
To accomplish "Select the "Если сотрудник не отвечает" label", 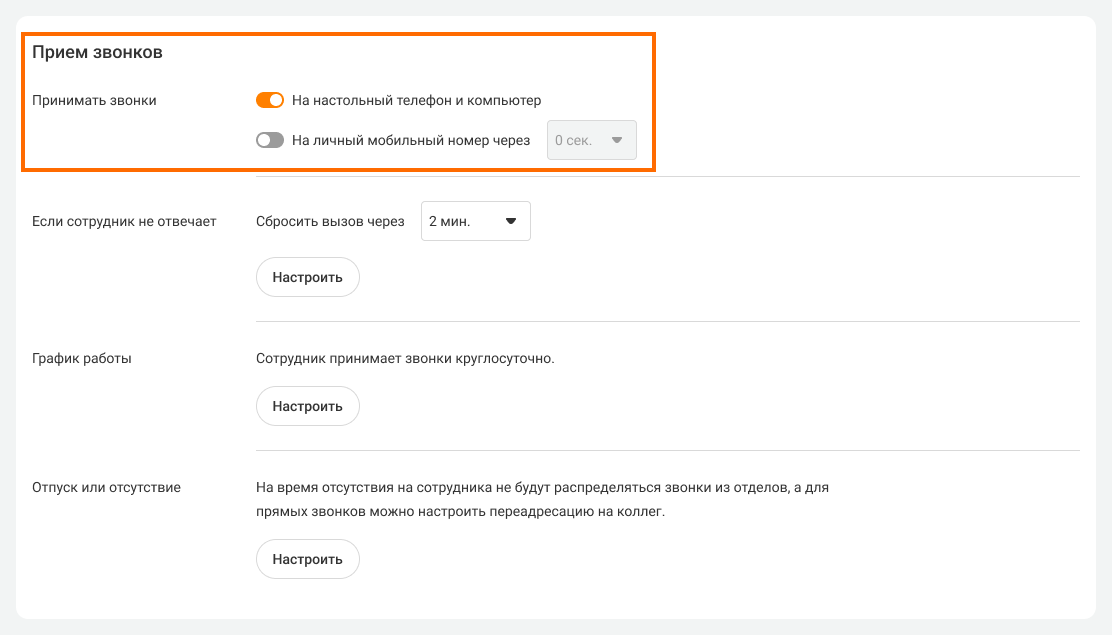I will pos(124,221).
